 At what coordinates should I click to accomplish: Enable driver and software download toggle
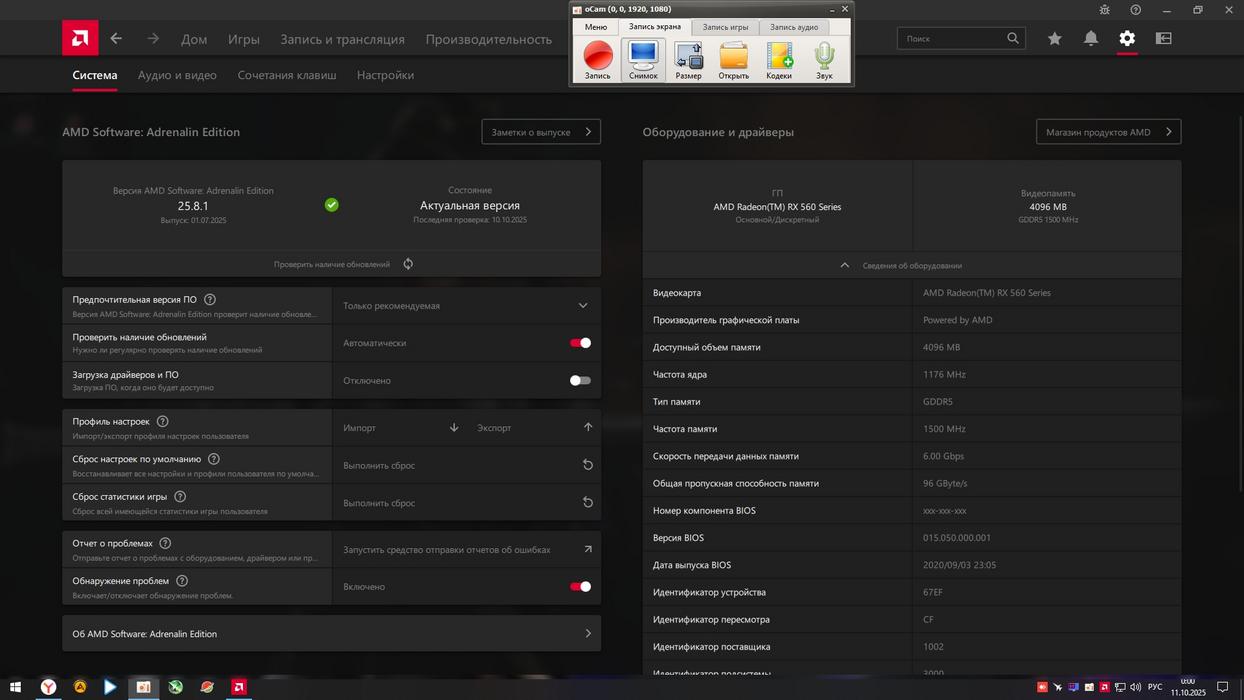click(x=580, y=381)
